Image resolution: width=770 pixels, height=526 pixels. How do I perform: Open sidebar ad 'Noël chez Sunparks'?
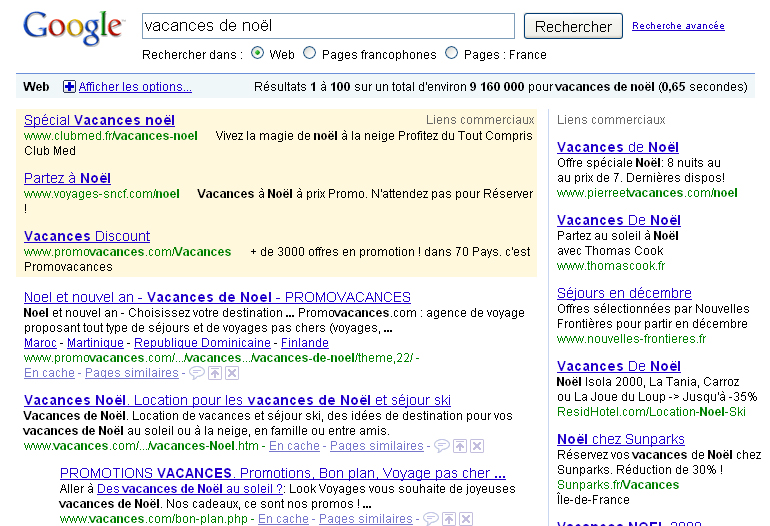coord(621,439)
